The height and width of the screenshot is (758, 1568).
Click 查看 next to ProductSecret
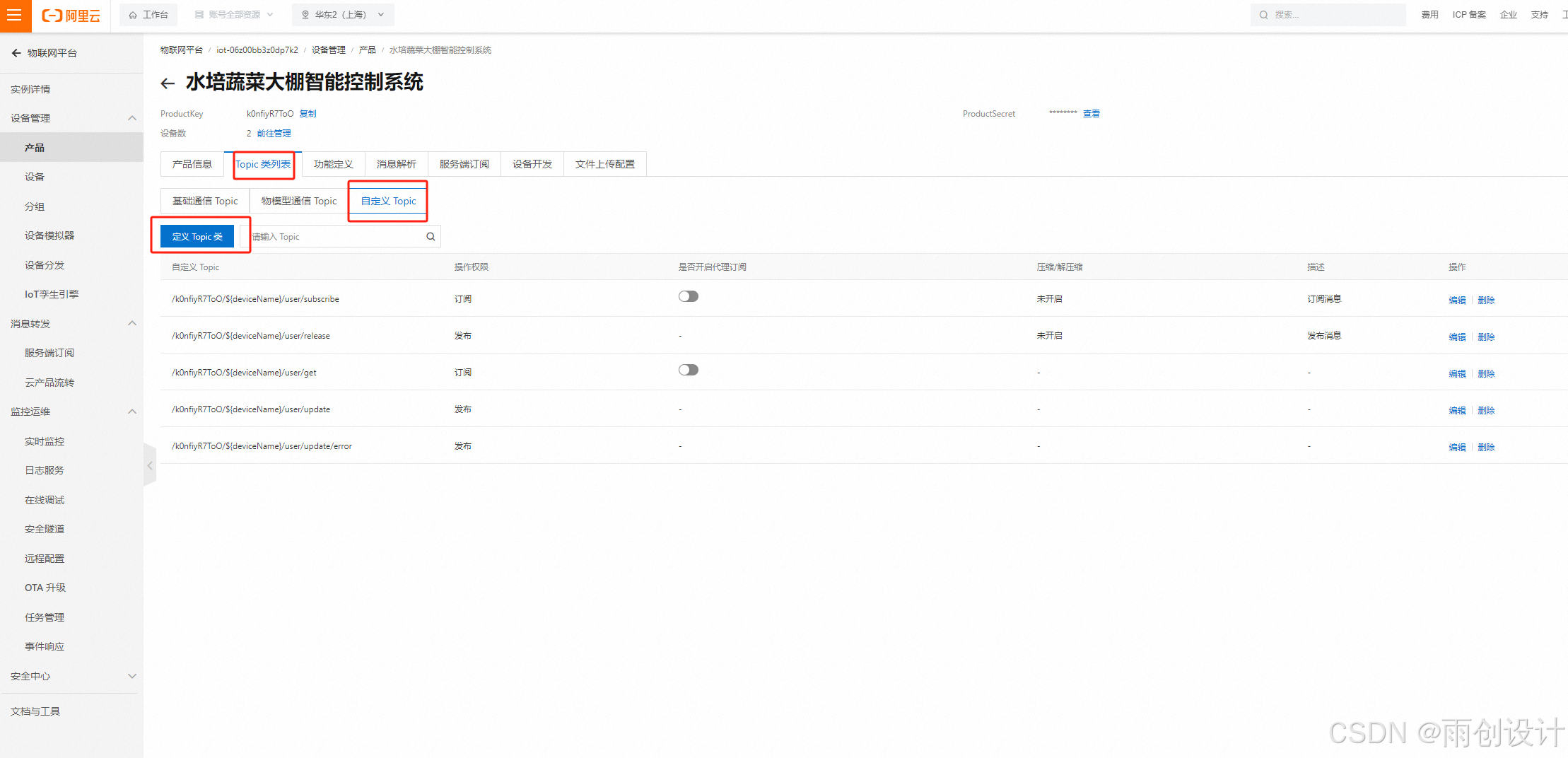click(x=1092, y=114)
